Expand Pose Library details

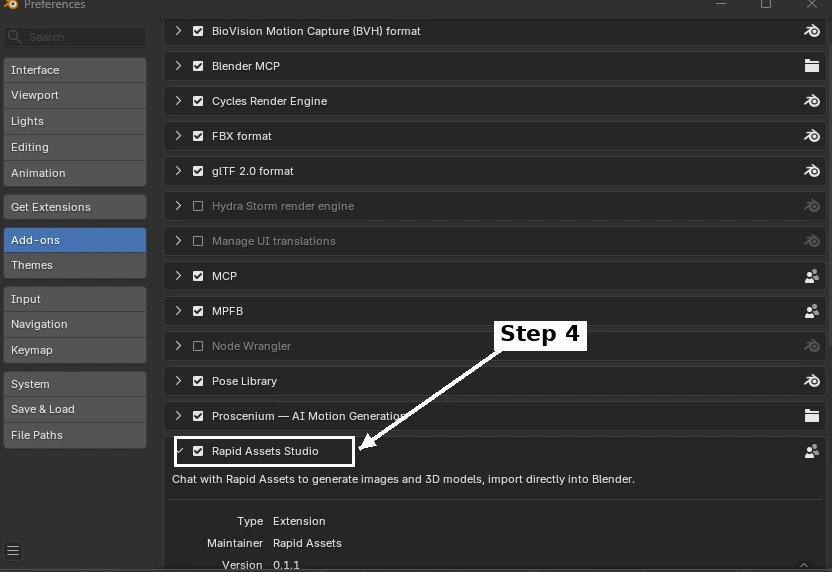click(x=178, y=381)
